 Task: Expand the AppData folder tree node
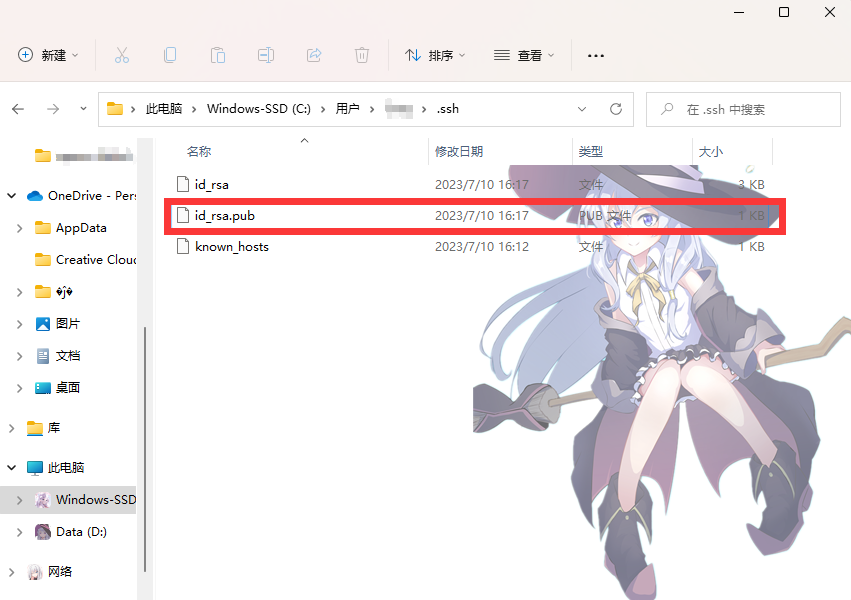(20, 228)
